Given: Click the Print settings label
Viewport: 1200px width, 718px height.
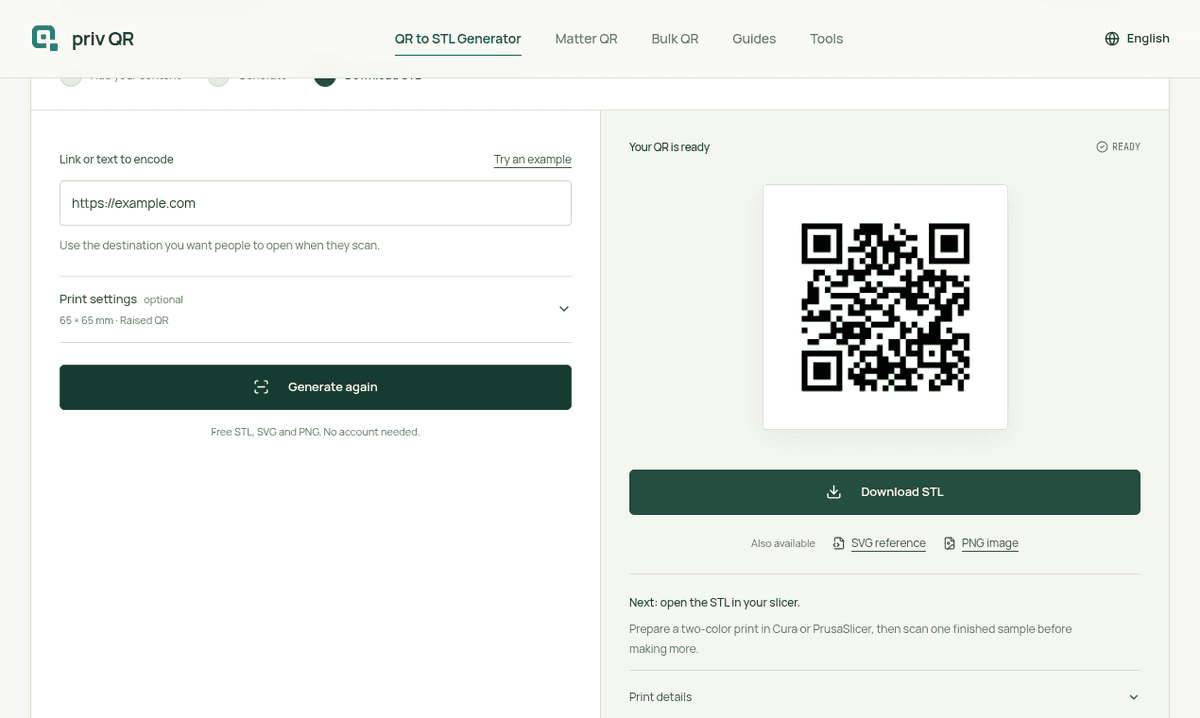Looking at the screenshot, I should [x=98, y=299].
